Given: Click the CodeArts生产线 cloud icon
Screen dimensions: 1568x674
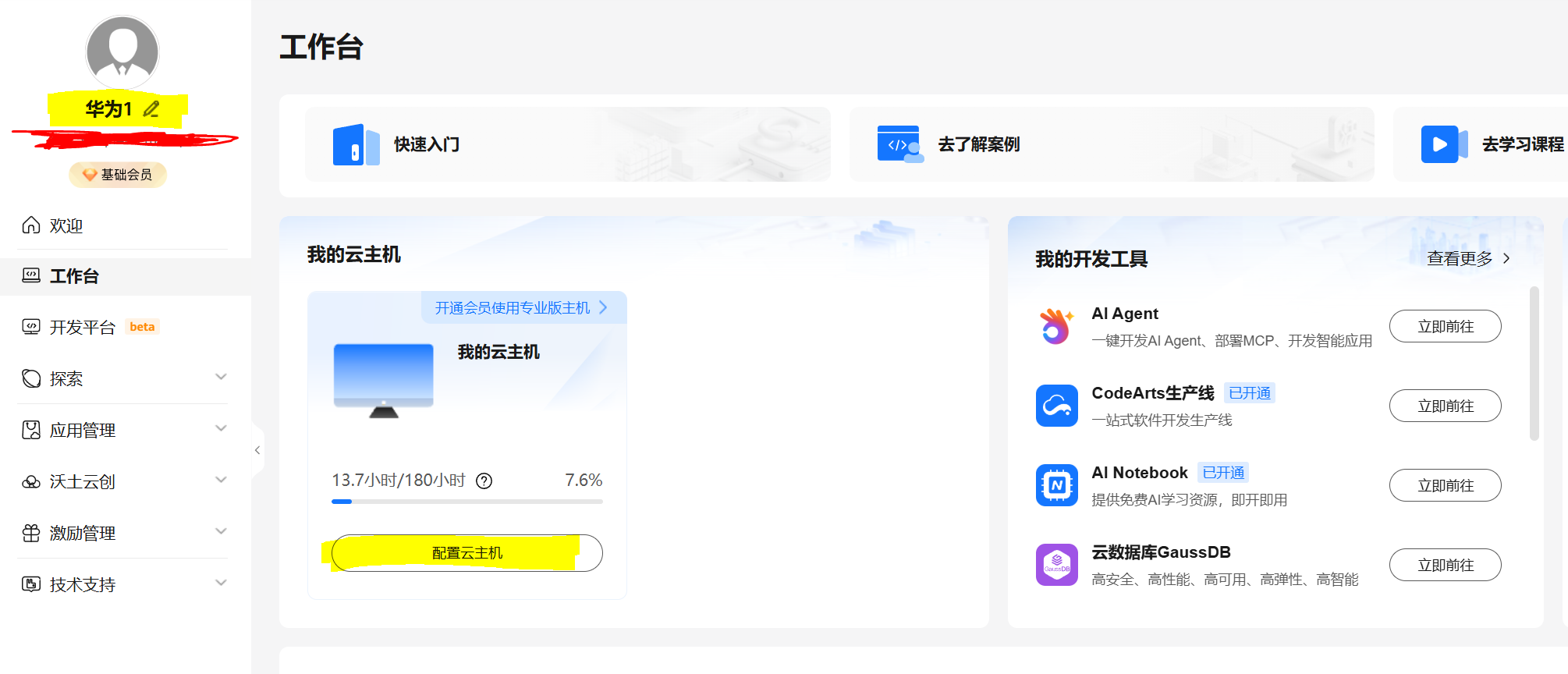Looking at the screenshot, I should click(1057, 406).
